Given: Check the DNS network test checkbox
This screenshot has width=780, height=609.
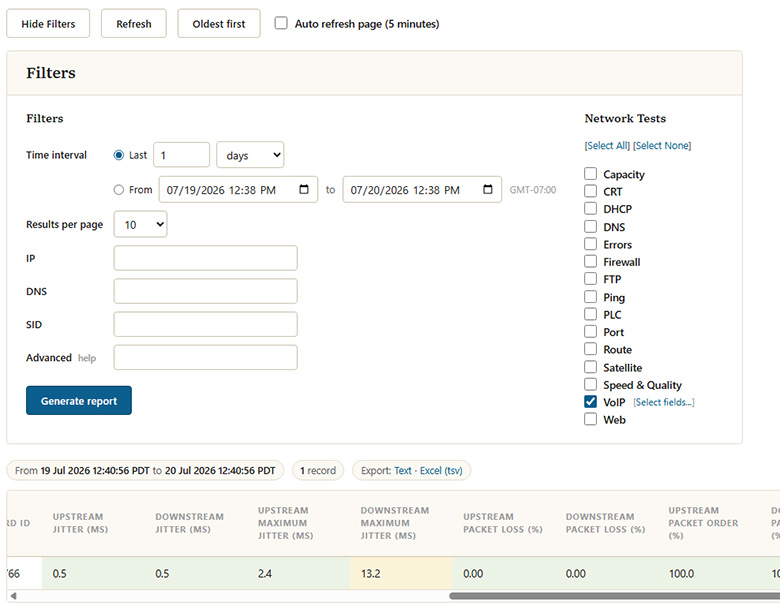Looking at the screenshot, I should [x=590, y=226].
